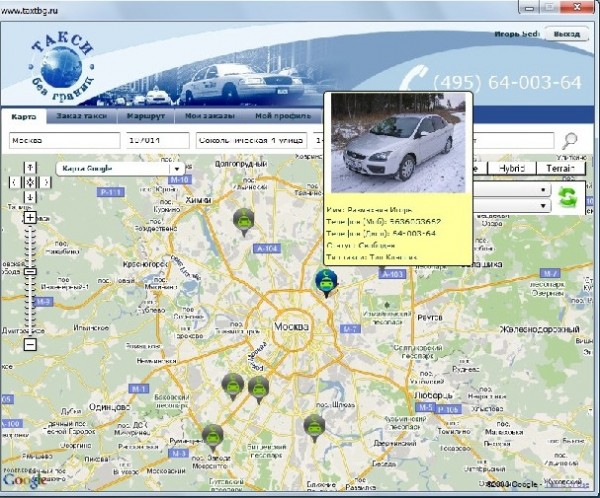
Task: Click the Москва city input field
Action: click(64, 140)
